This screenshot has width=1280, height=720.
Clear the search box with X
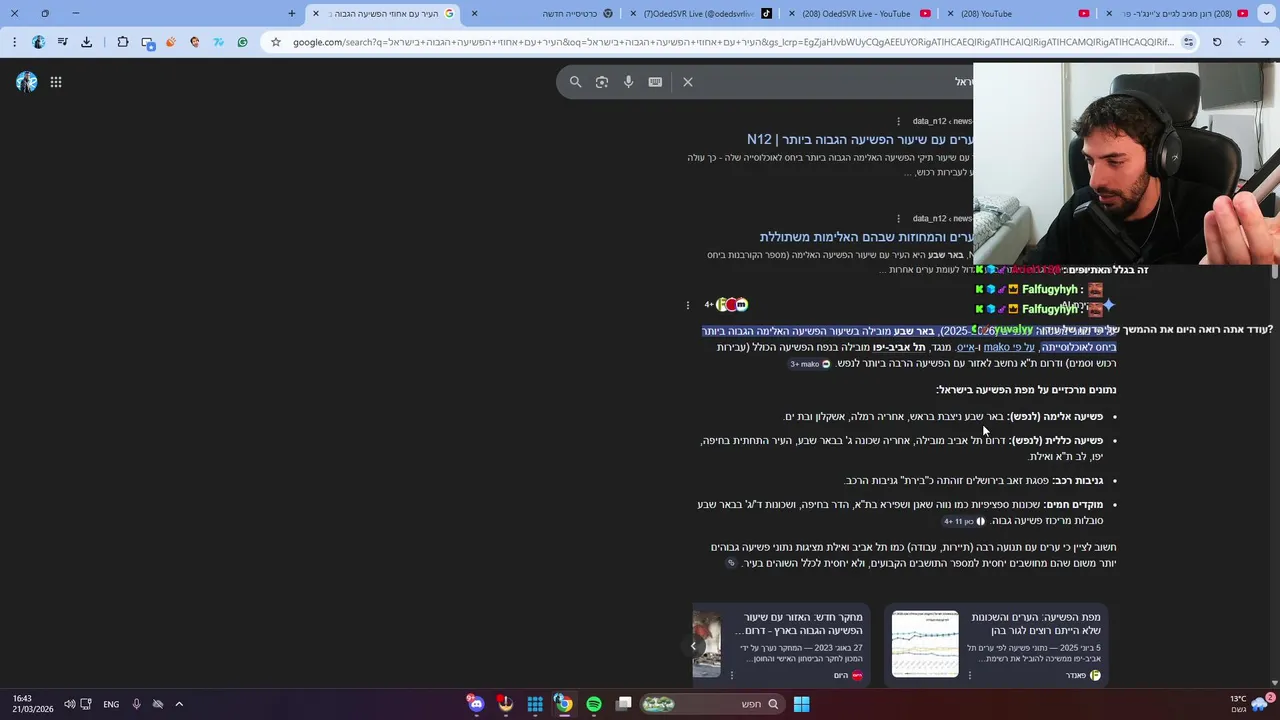(688, 82)
